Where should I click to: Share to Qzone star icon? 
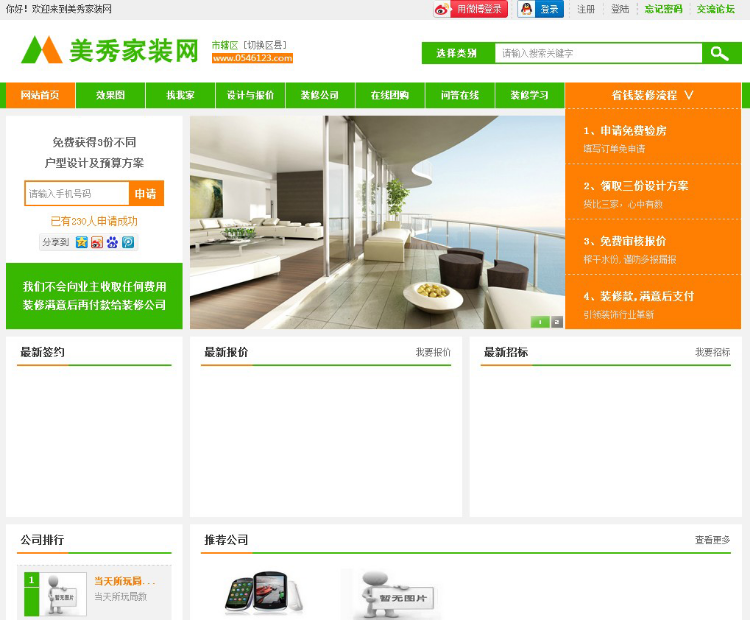coord(82,242)
